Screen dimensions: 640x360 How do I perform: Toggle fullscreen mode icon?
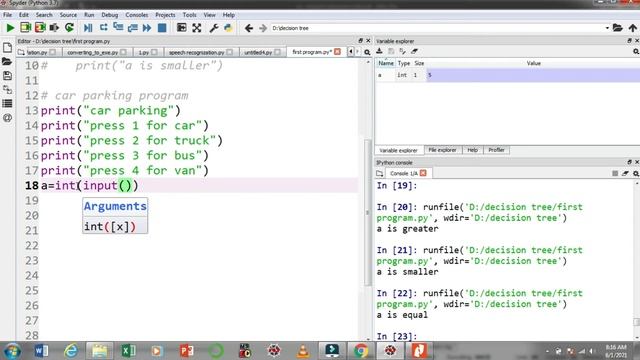[x=197, y=28]
